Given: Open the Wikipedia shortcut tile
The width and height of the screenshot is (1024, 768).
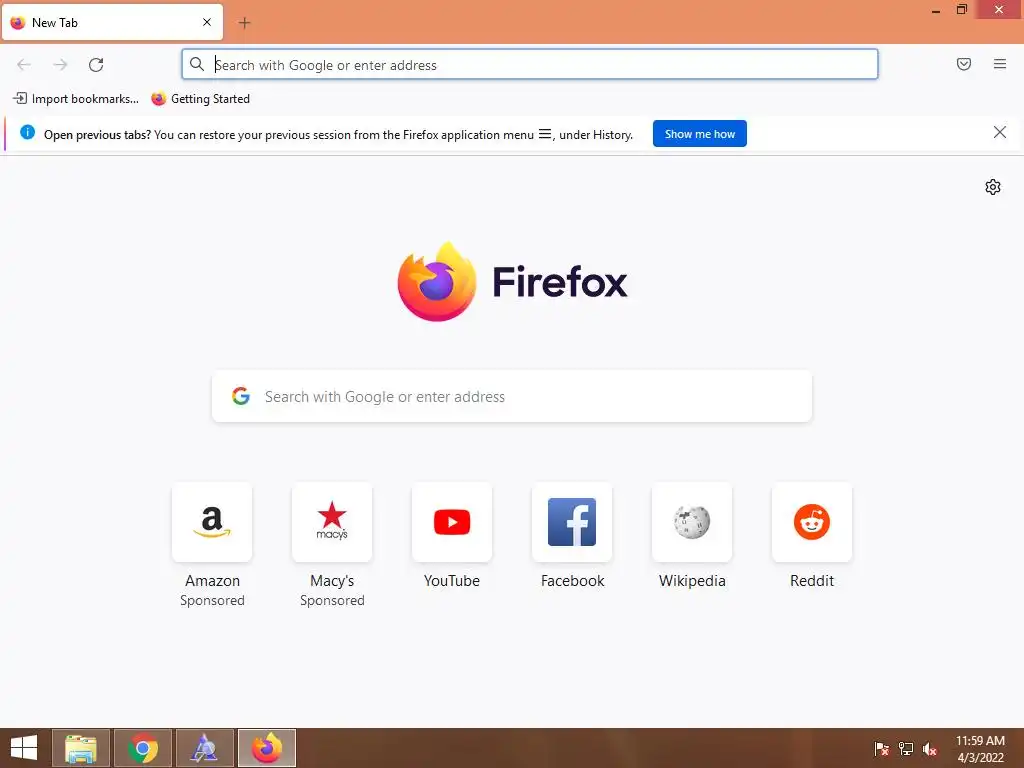Looking at the screenshot, I should [x=692, y=522].
